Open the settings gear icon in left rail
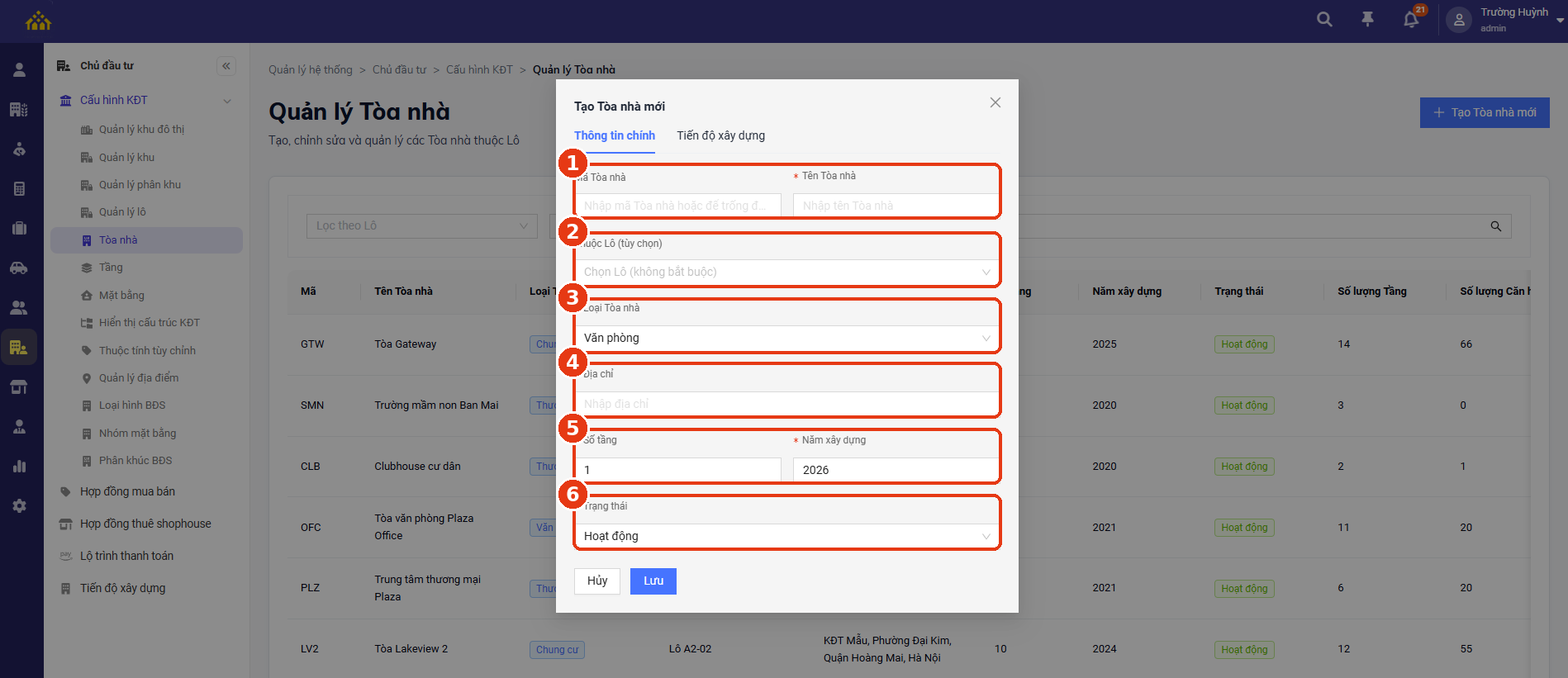This screenshot has width=1568, height=678. (x=19, y=505)
